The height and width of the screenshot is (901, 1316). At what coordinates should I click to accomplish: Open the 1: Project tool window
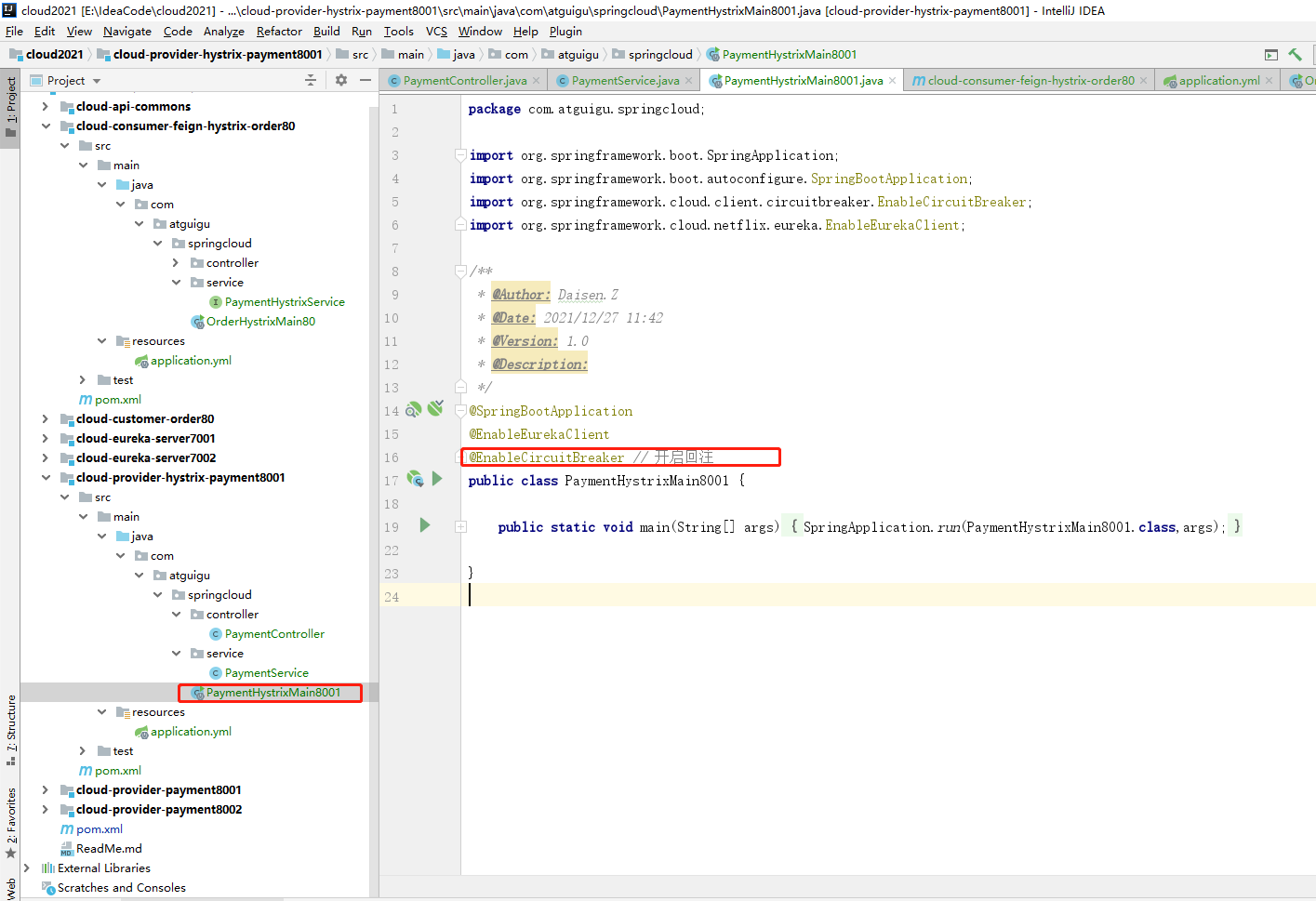coord(11,106)
